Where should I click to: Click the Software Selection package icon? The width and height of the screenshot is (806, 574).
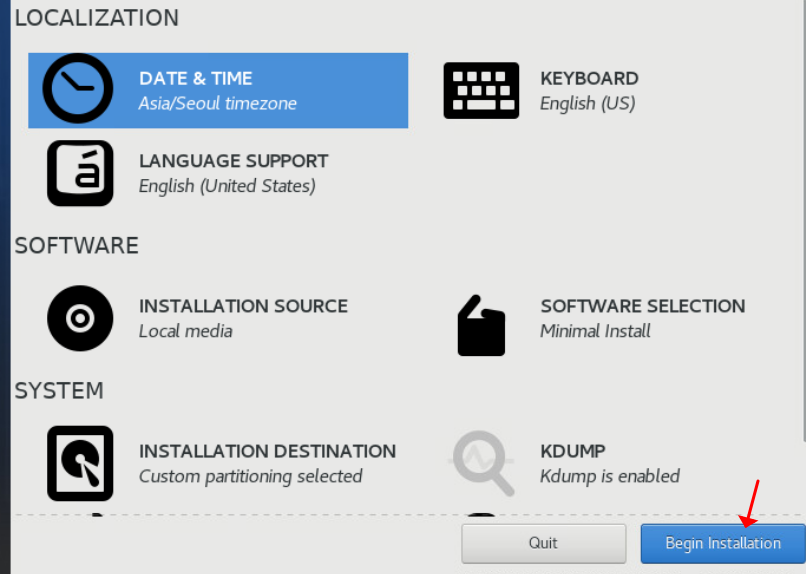(481, 325)
